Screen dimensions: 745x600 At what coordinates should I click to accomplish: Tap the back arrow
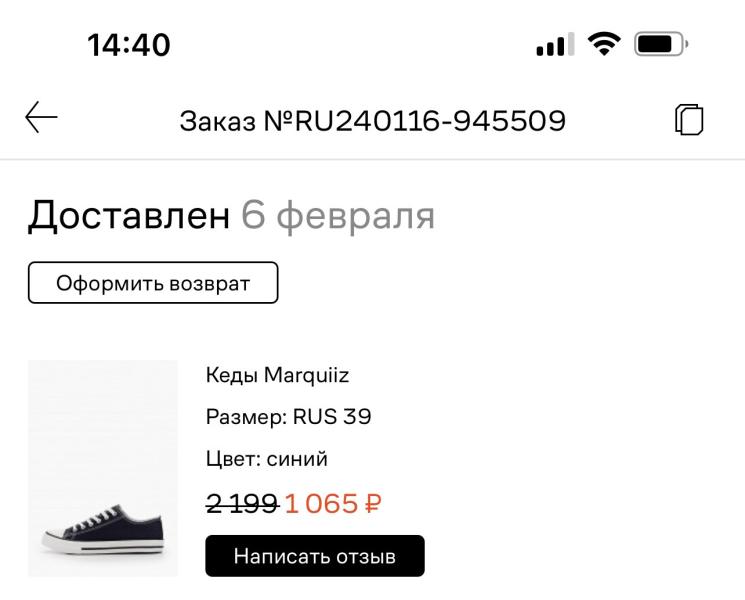point(42,120)
